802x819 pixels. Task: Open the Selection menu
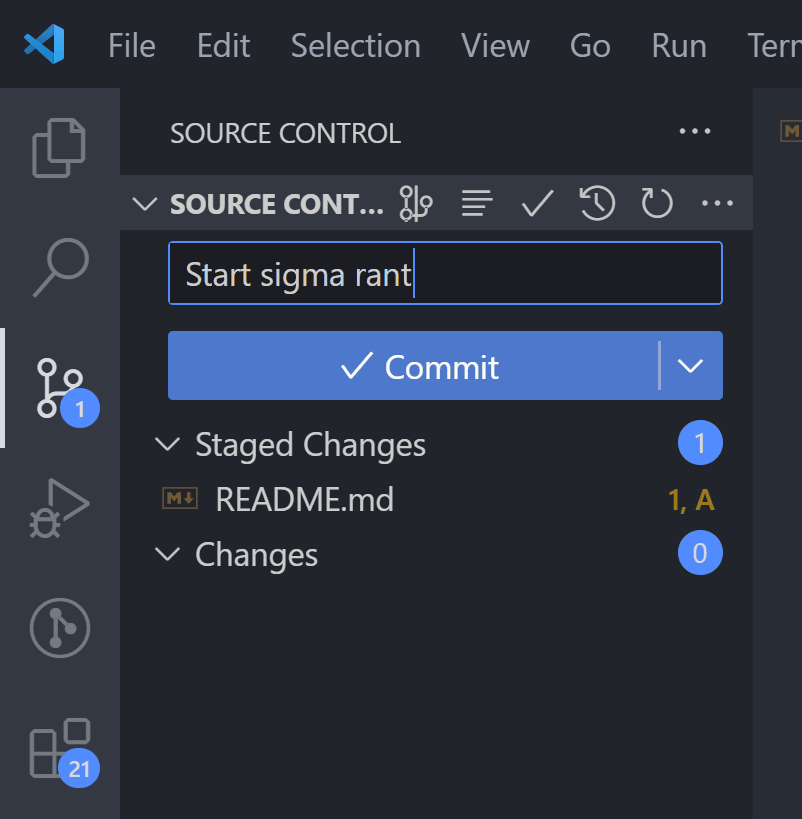click(355, 46)
